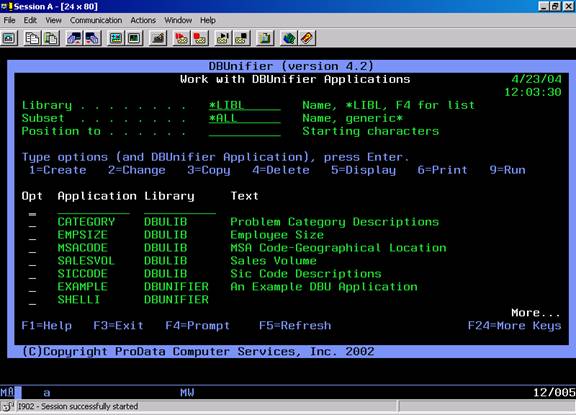Open the Communication menu

(x=96, y=20)
